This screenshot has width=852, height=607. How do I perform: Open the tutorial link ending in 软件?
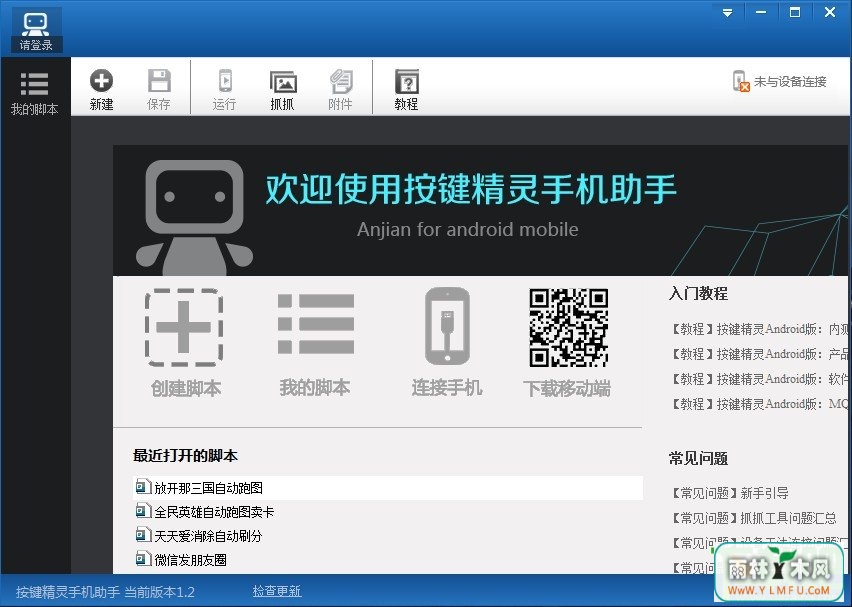tap(759, 379)
